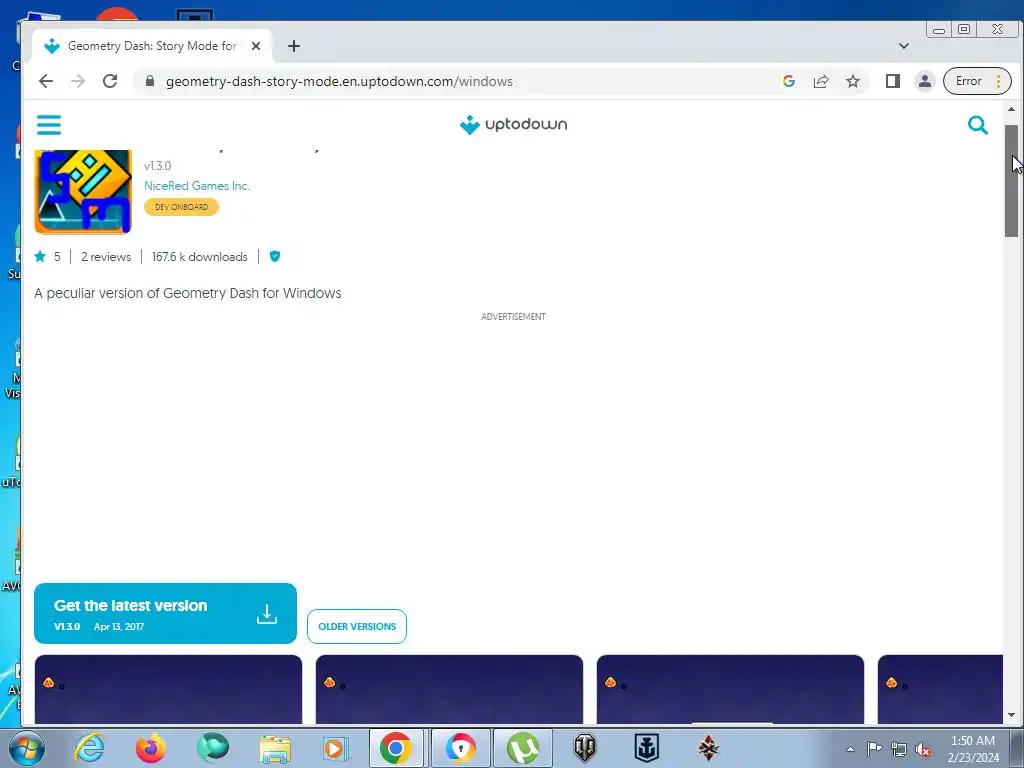
Task: Click the browser forward arrow
Action: (78, 81)
